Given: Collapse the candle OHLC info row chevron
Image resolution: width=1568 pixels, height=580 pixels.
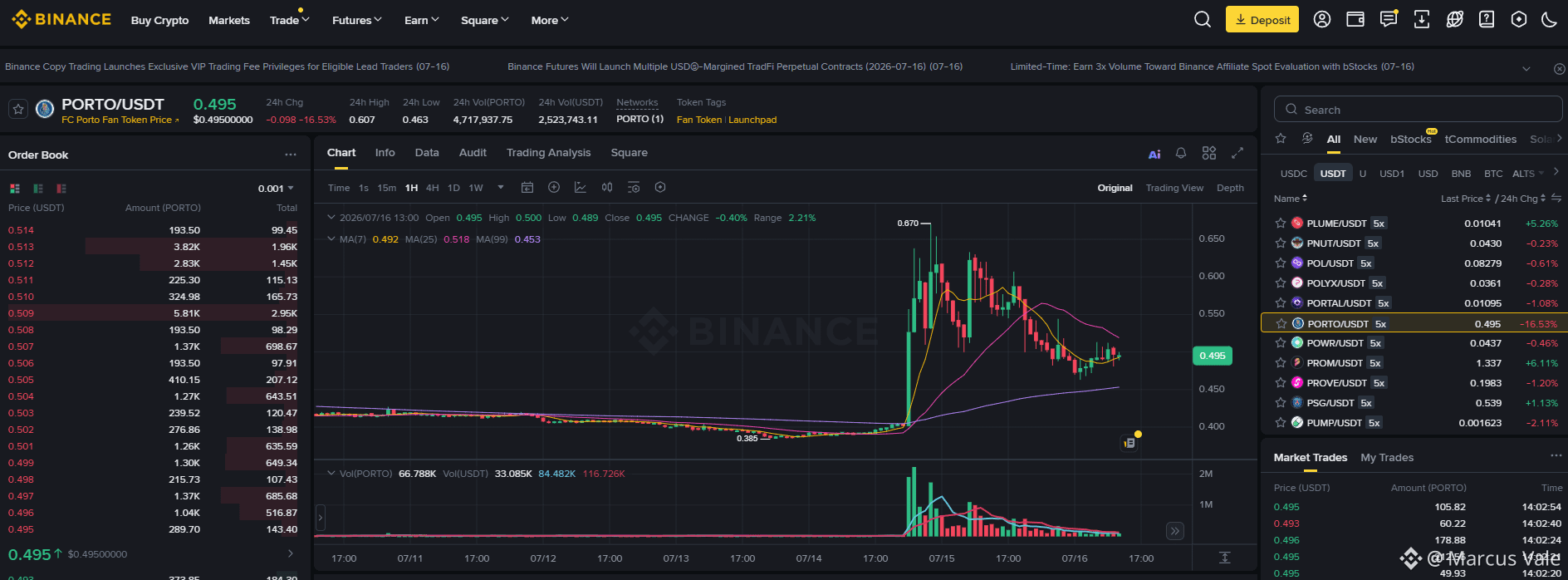Looking at the screenshot, I should [331, 218].
